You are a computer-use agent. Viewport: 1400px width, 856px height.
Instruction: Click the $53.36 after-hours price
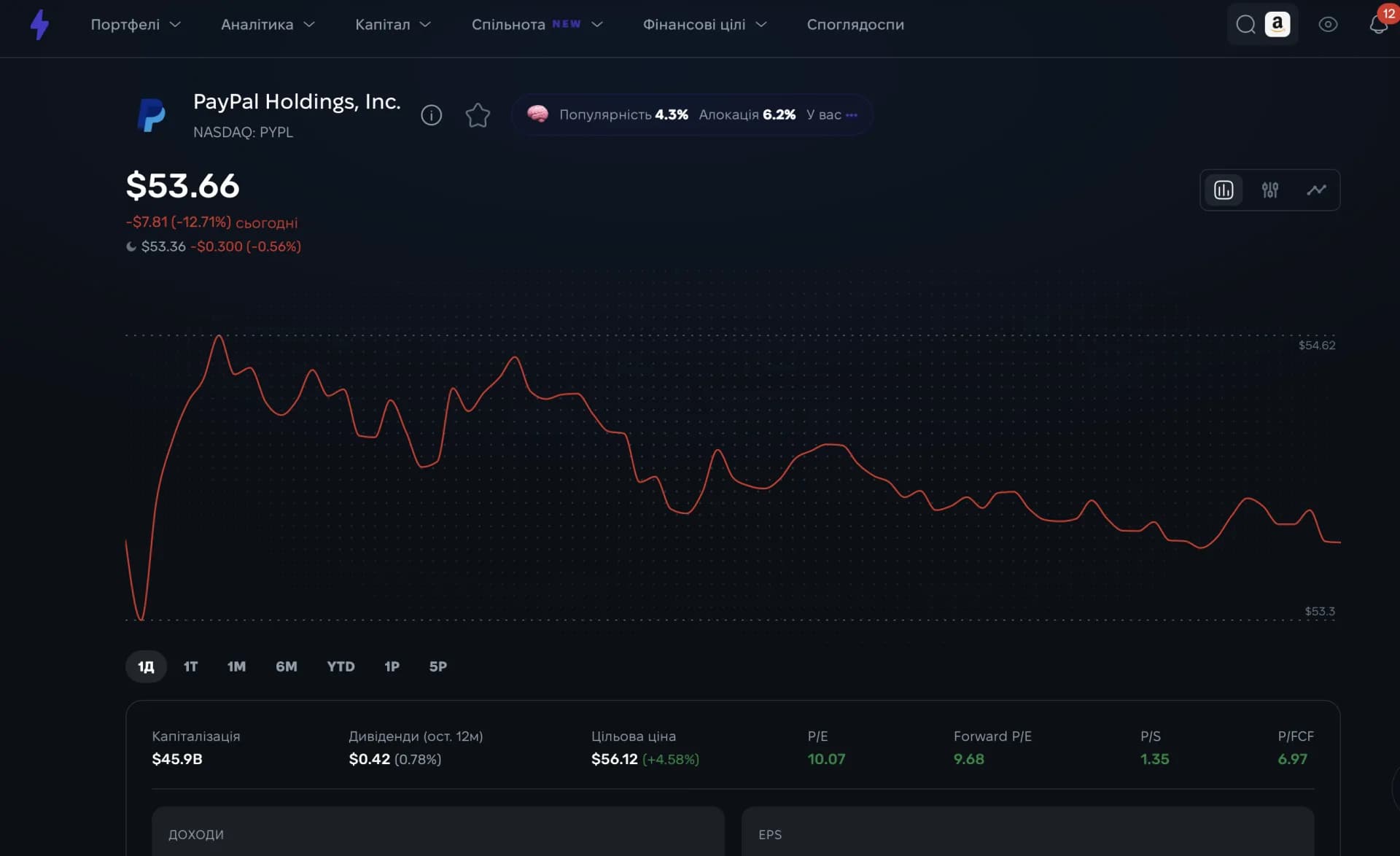click(163, 246)
